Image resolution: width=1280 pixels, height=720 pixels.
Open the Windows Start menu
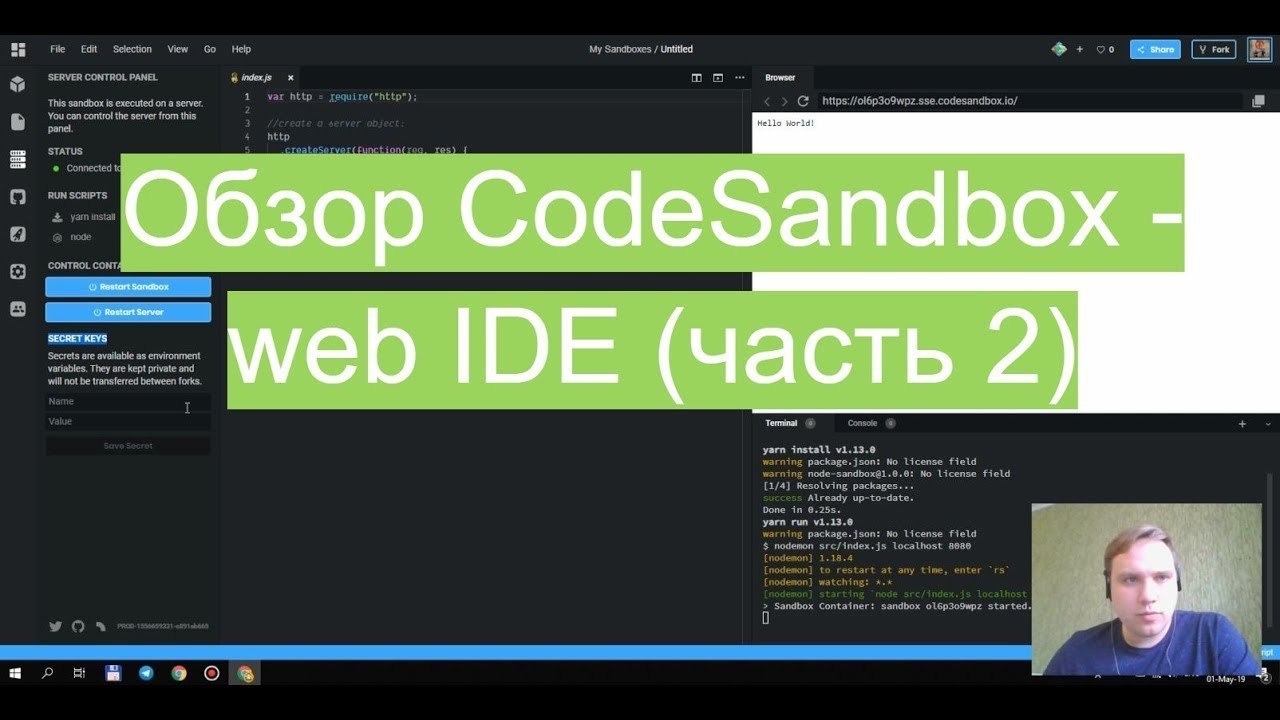click(16, 673)
